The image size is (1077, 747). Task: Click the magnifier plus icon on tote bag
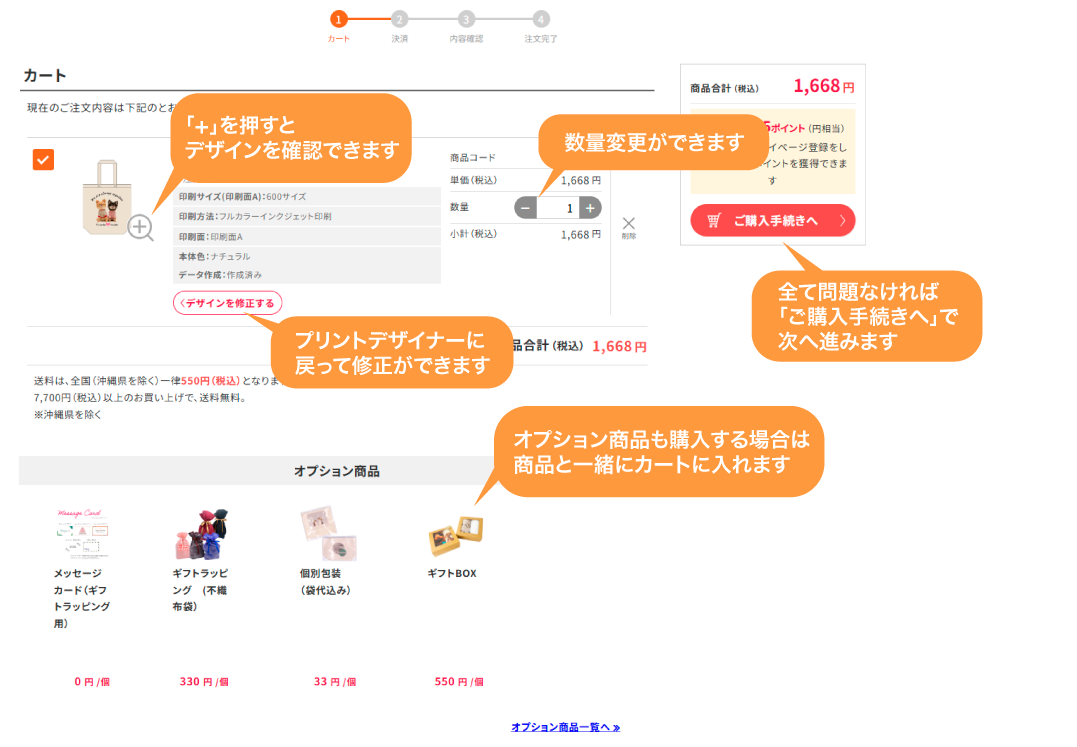coord(141,228)
